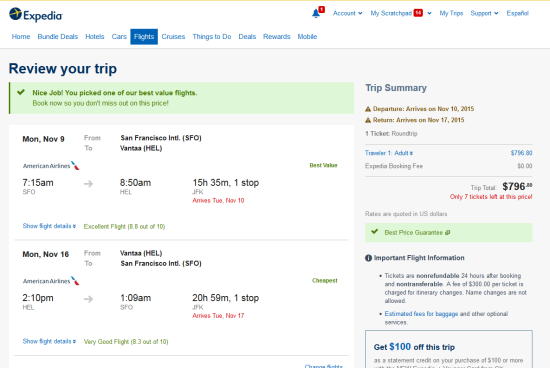Show flight details for Nov 9 departure

[49, 226]
